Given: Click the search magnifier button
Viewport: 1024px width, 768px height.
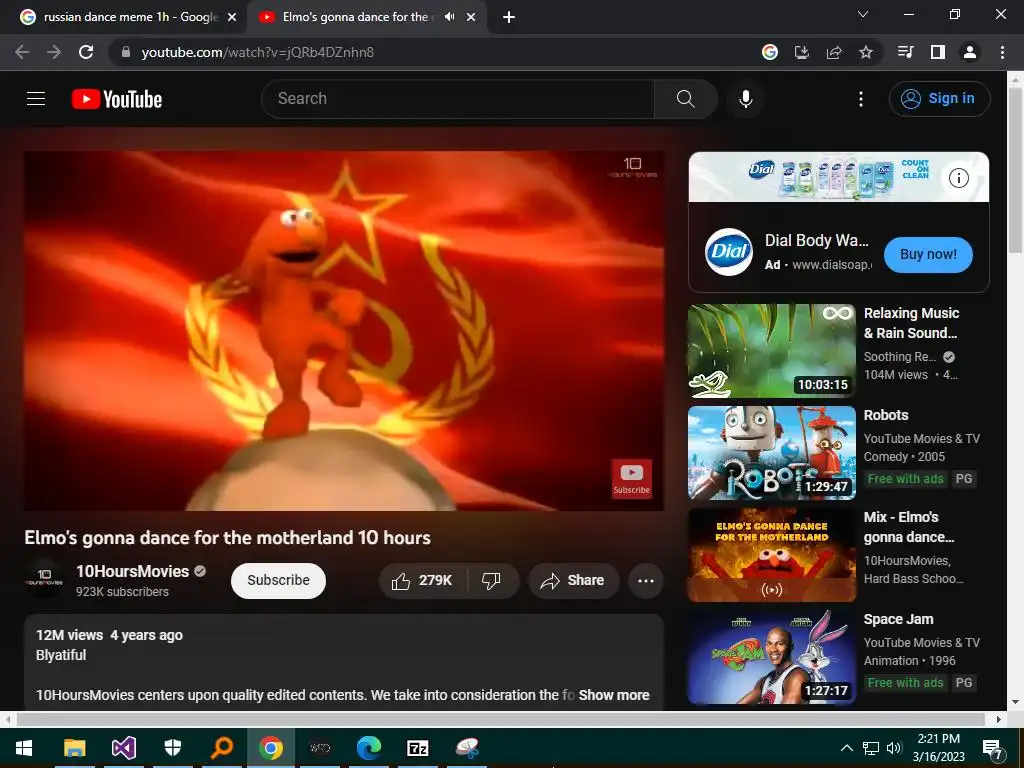Looking at the screenshot, I should 686,99.
